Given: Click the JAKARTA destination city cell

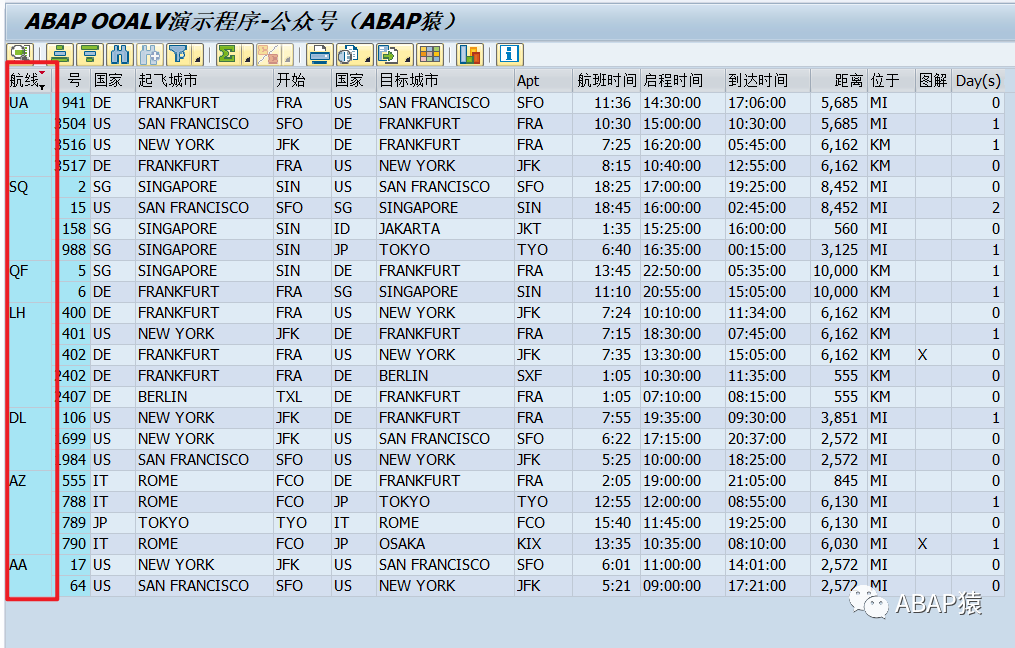Looking at the screenshot, I should [x=445, y=229].
